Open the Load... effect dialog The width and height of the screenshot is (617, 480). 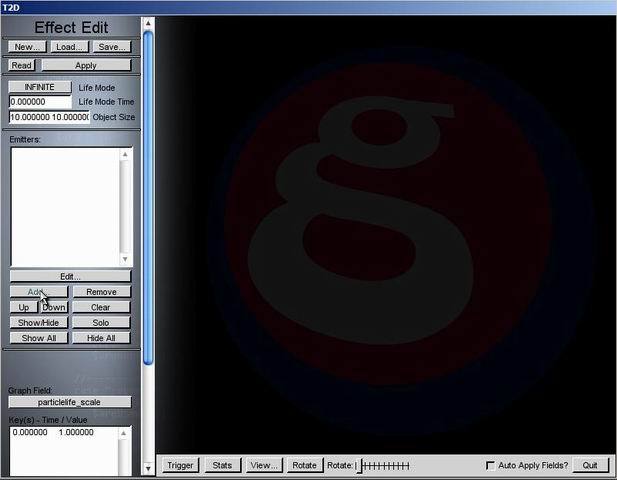tap(70, 47)
